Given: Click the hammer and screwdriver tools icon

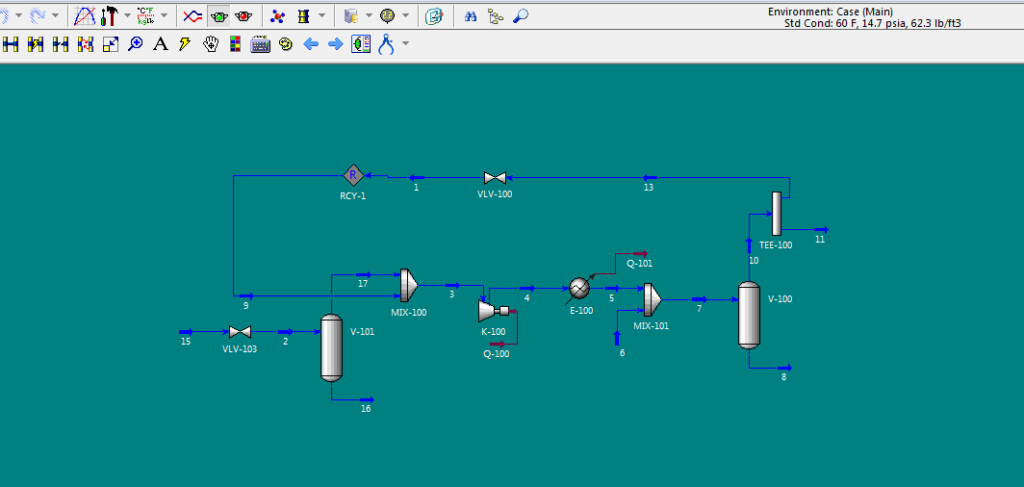Looking at the screenshot, I should (x=108, y=16).
